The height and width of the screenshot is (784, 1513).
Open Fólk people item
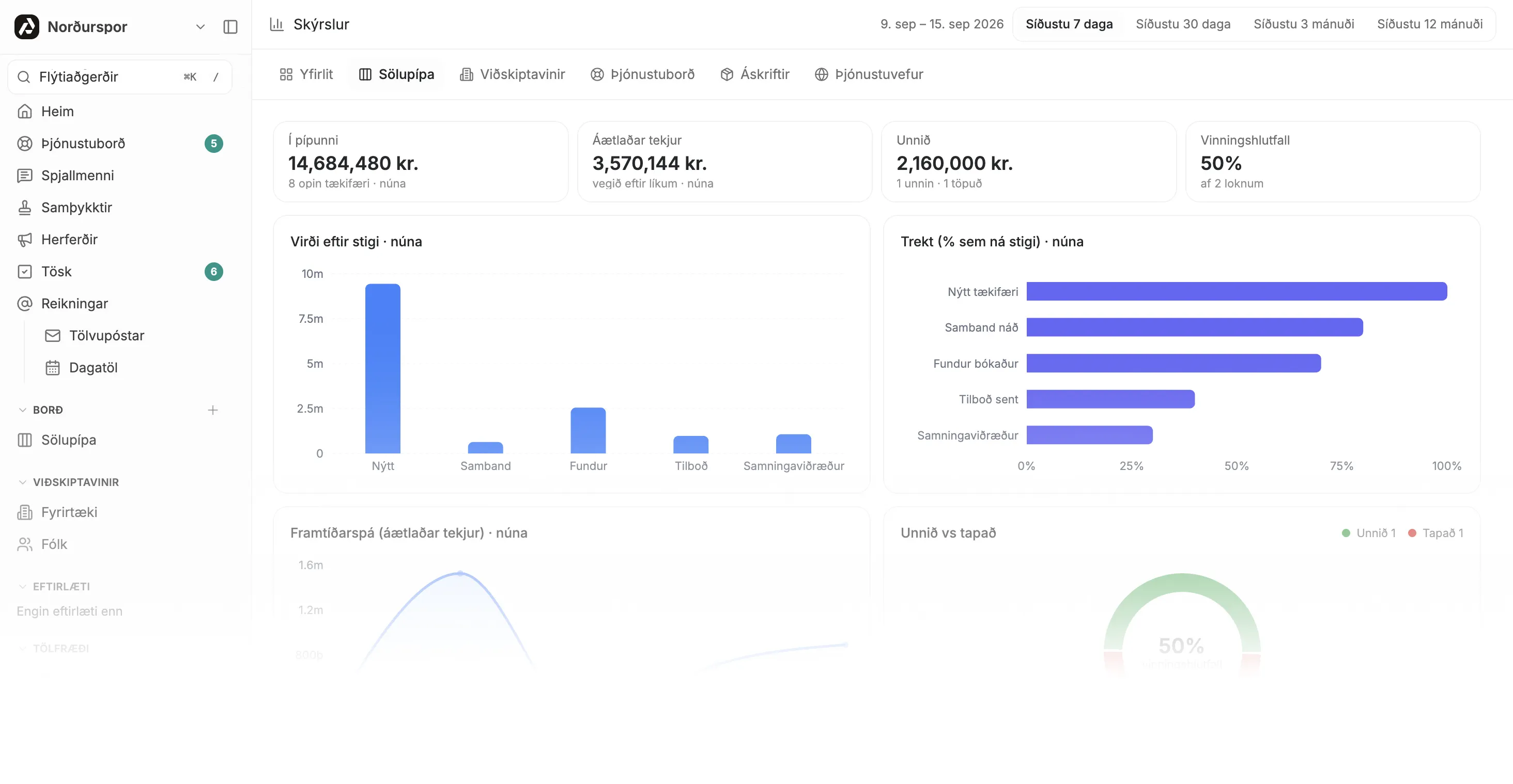(x=120, y=544)
